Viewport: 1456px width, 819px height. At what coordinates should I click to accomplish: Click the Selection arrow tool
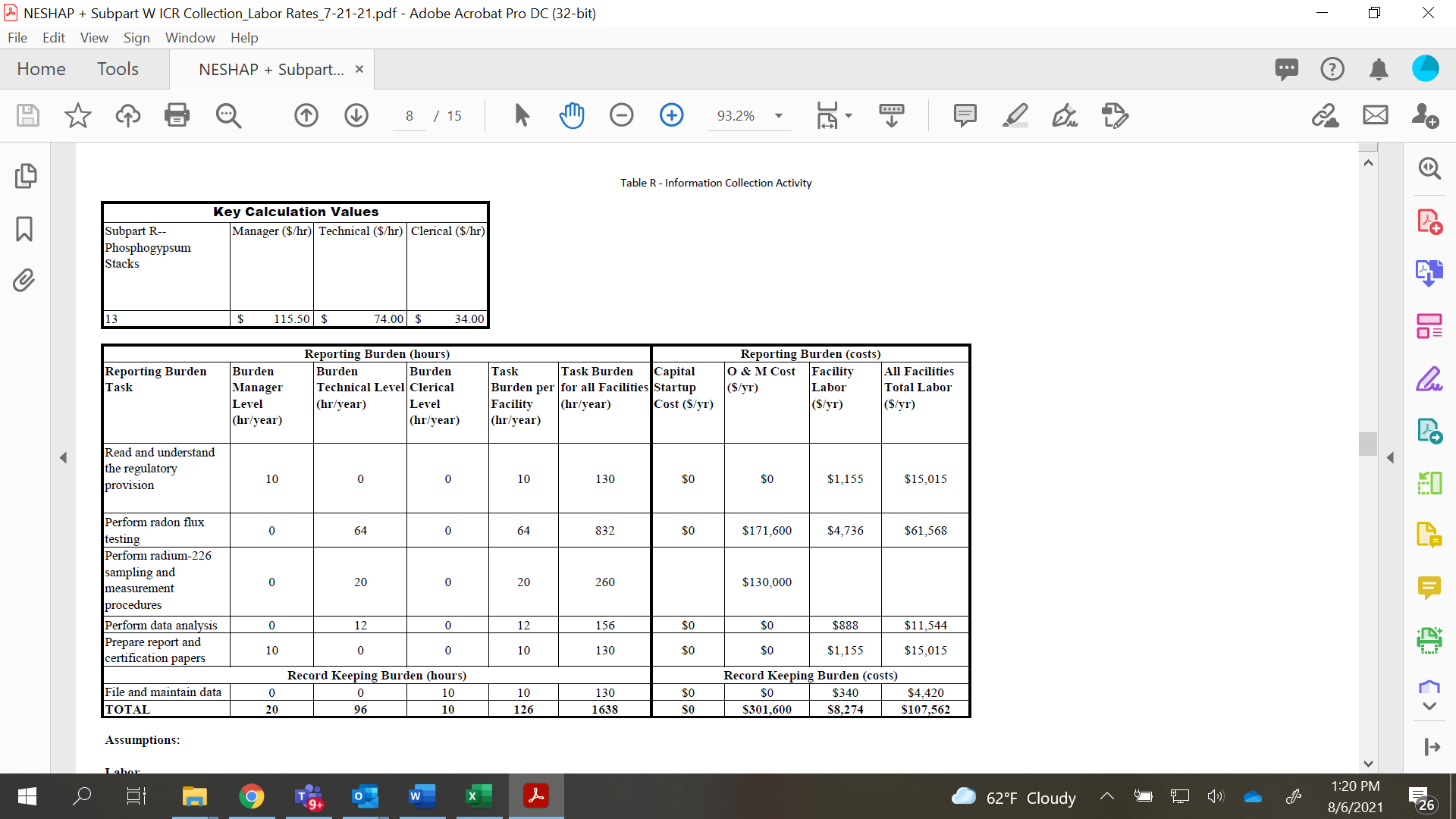pyautogui.click(x=522, y=115)
